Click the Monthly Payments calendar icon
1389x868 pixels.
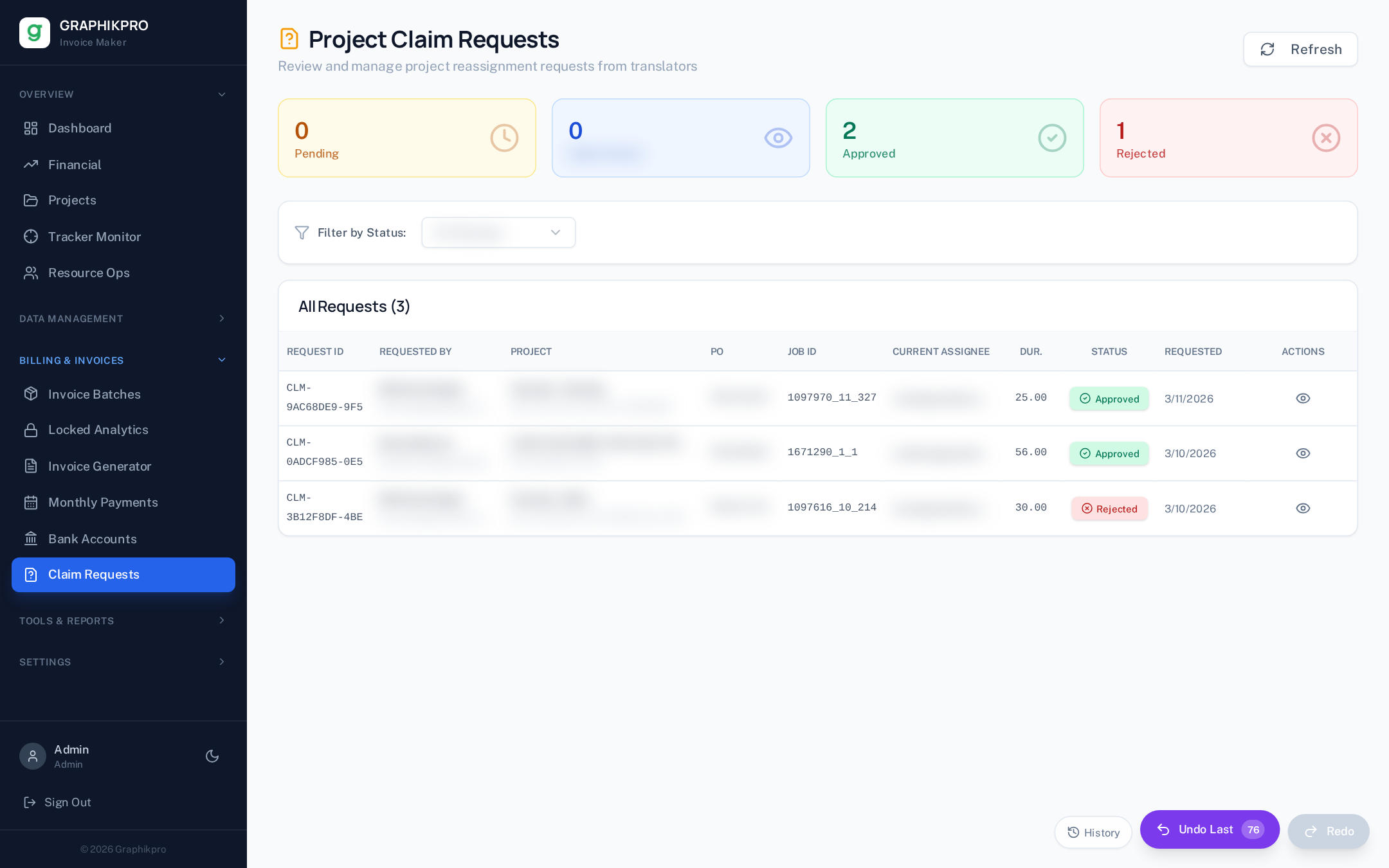(31, 502)
